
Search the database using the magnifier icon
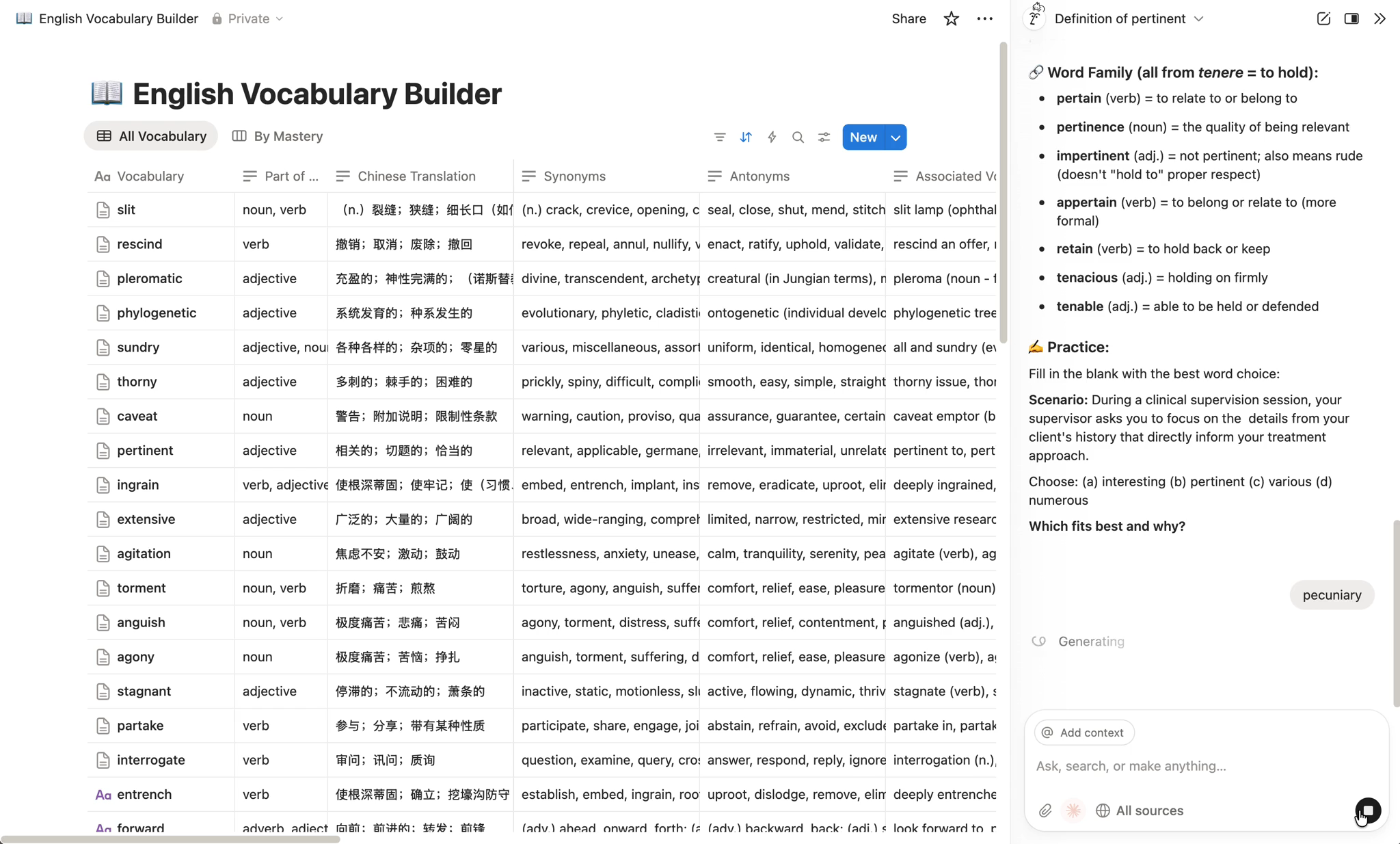(x=797, y=137)
